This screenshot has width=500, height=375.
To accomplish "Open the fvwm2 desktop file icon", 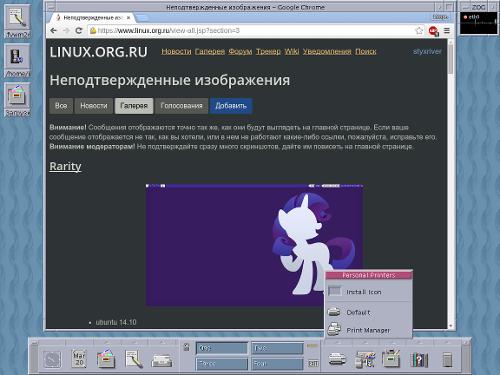I will 17,22.
